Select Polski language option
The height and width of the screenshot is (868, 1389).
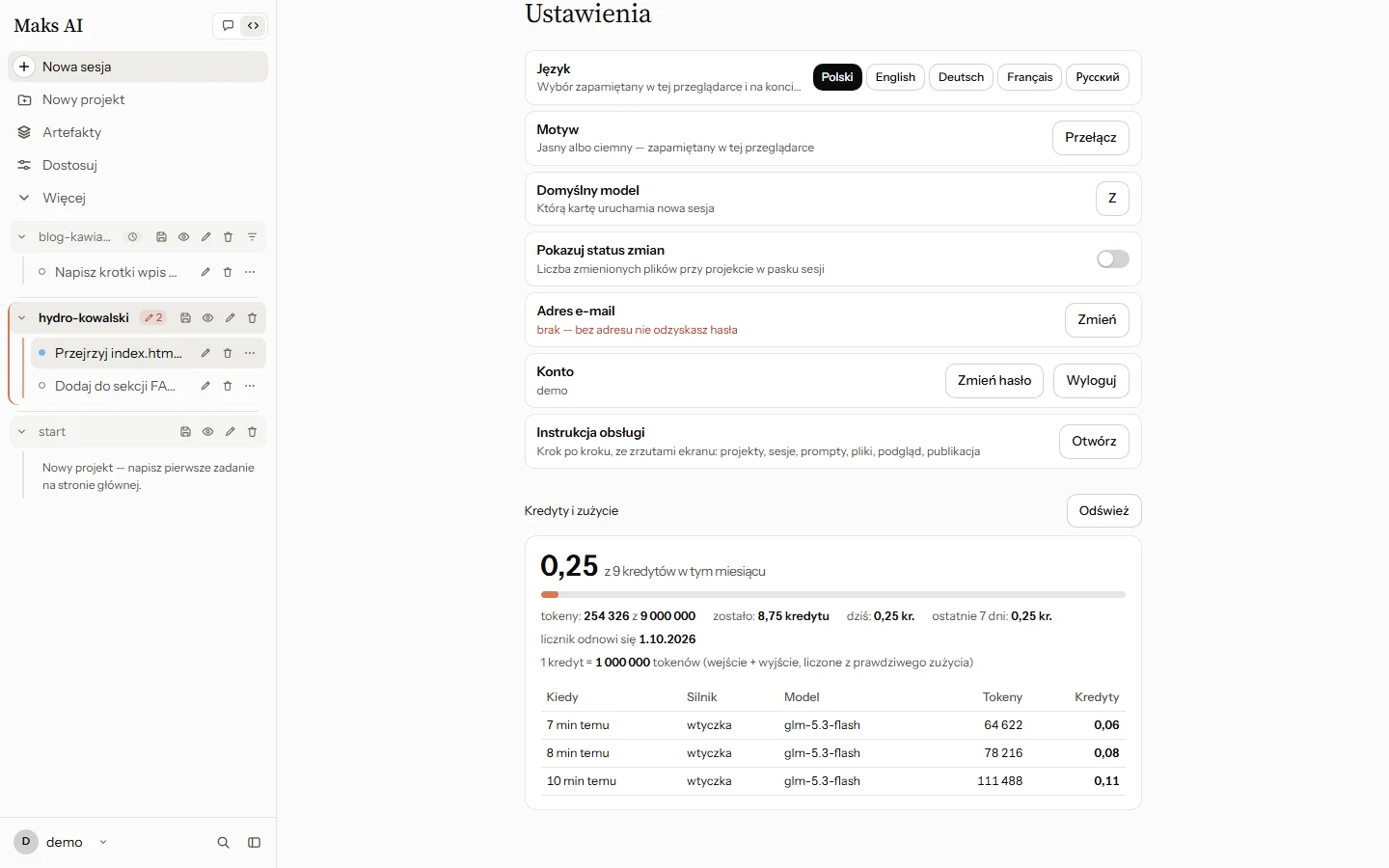(837, 77)
